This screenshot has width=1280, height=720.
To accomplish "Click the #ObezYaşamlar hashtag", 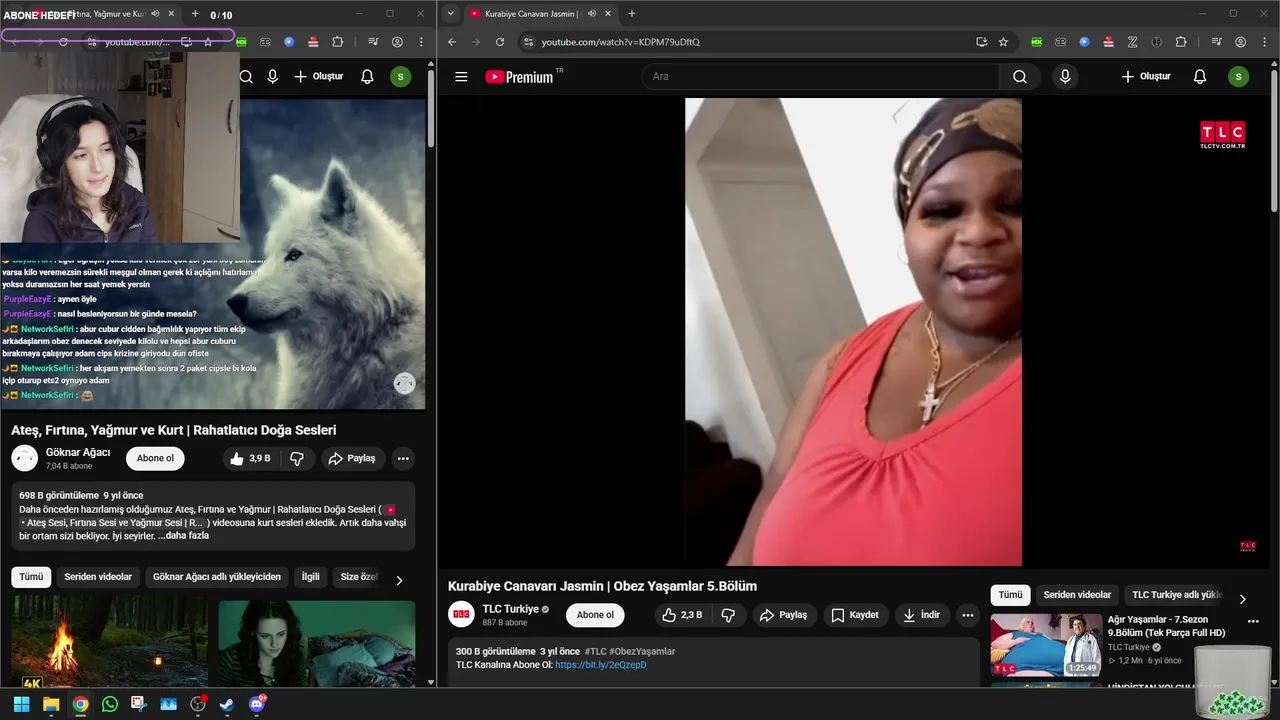I will click(642, 652).
